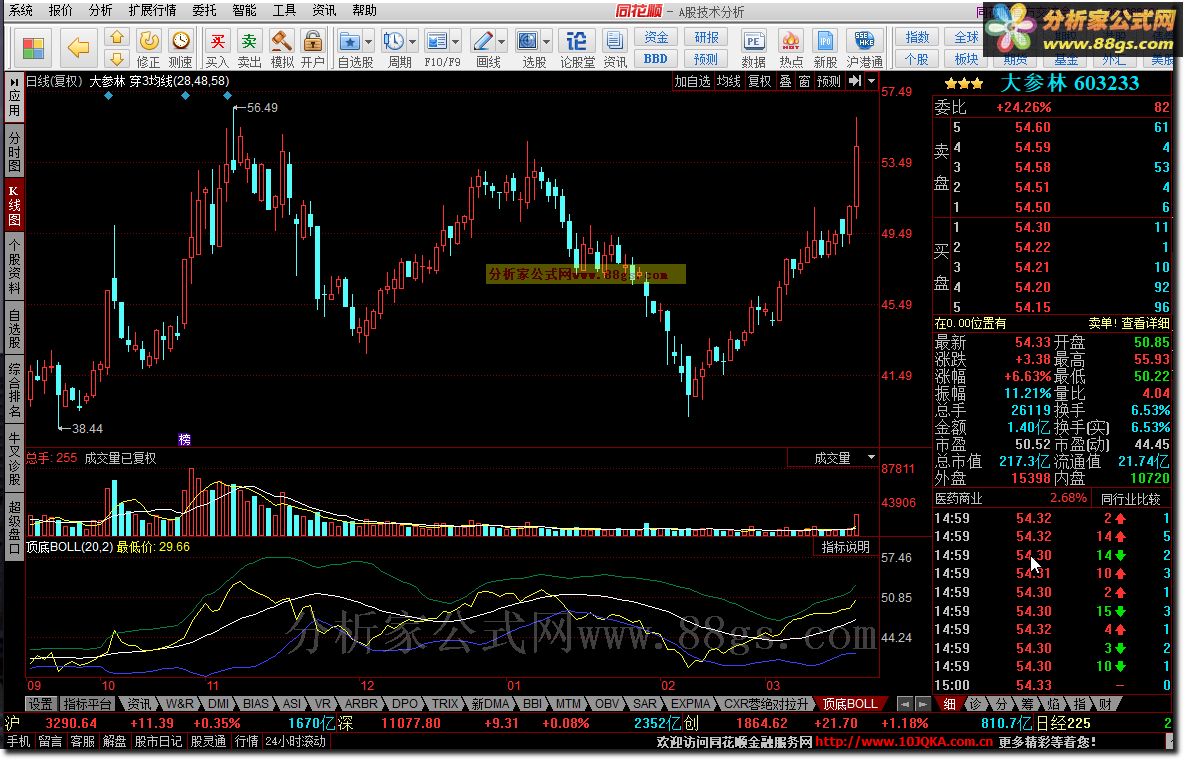Click the 资金 toolbar button

[656, 37]
